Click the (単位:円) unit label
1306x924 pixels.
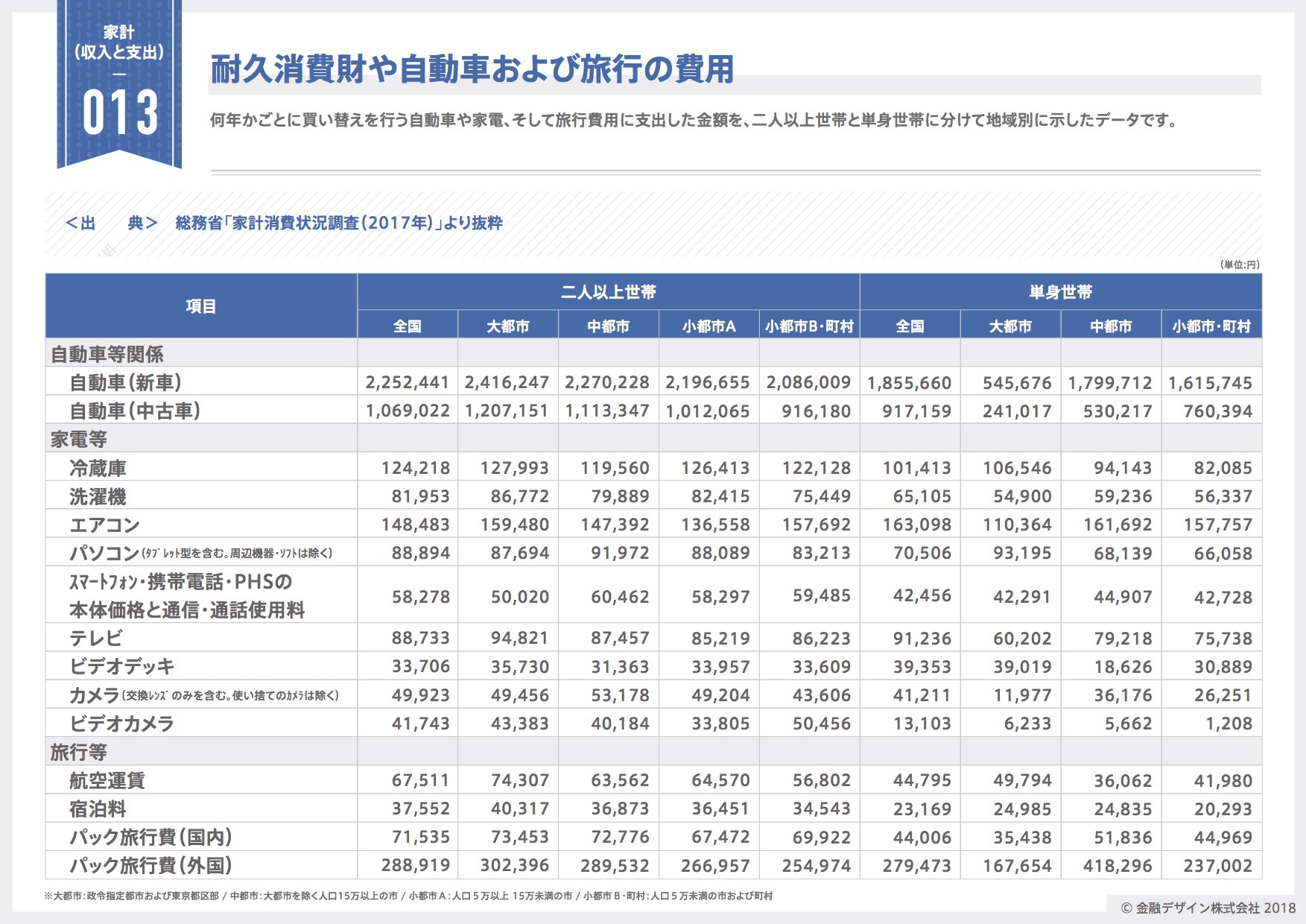[1240, 265]
